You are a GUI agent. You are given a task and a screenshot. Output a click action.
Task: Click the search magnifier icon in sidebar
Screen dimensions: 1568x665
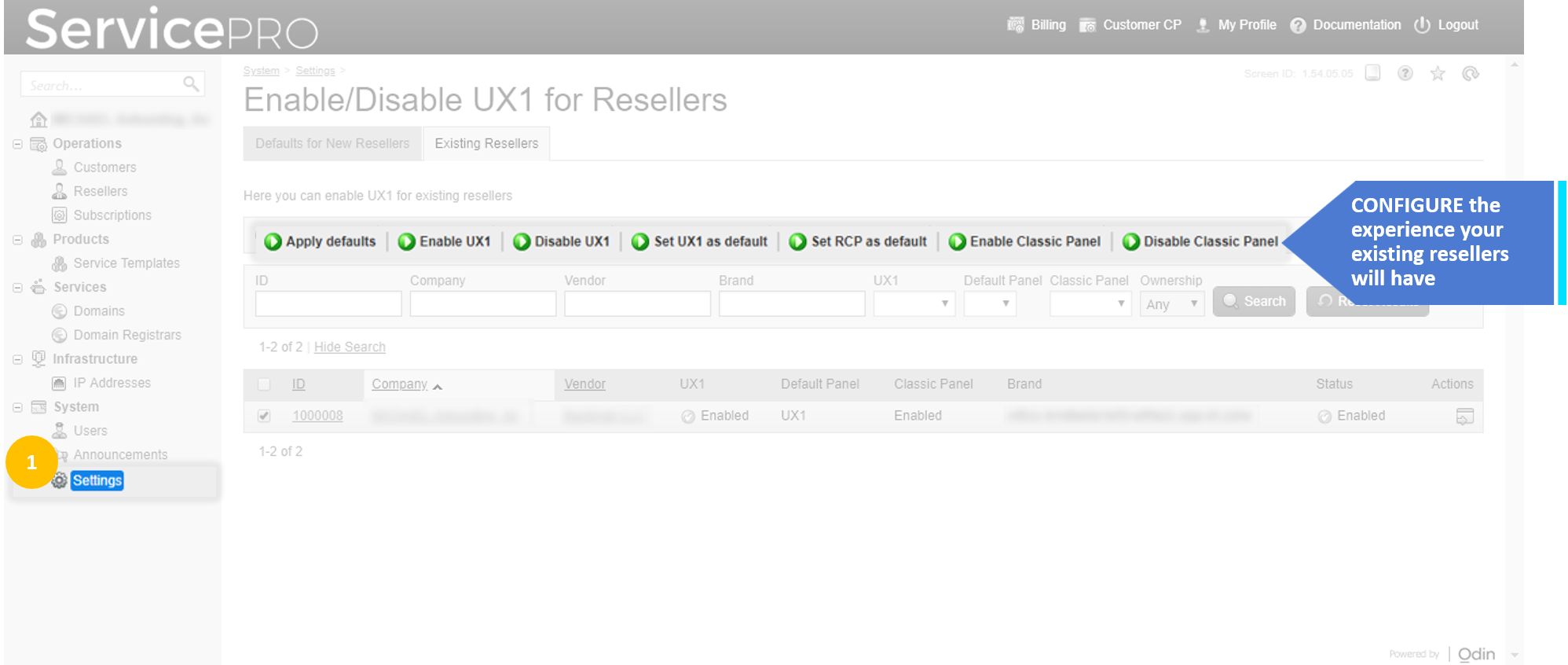pos(191,84)
